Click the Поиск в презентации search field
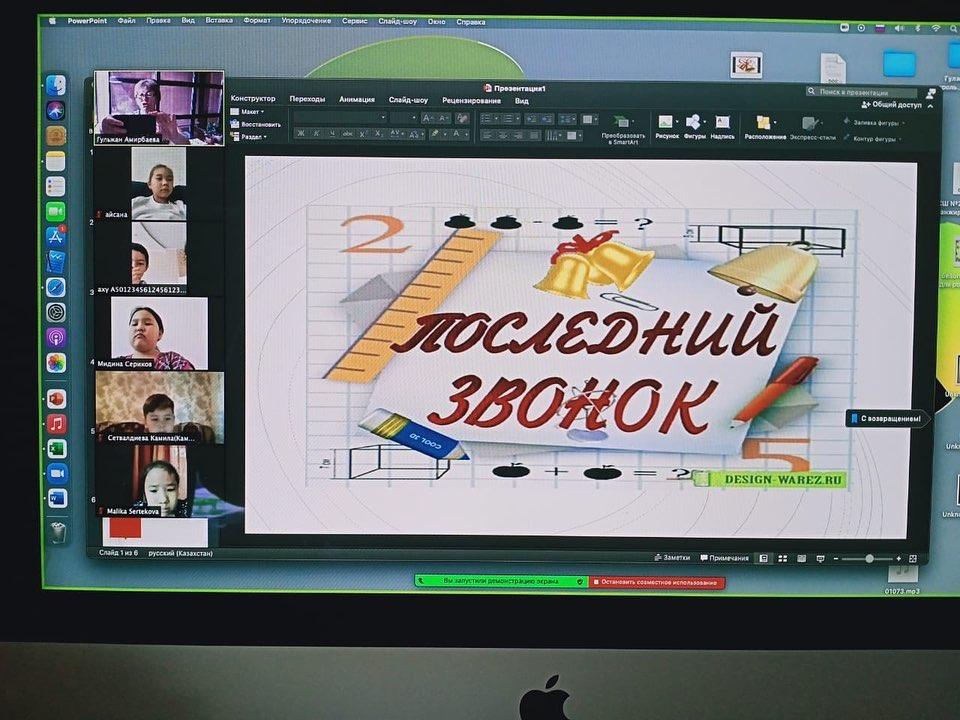Viewport: 960px width, 720px height. 861,92
